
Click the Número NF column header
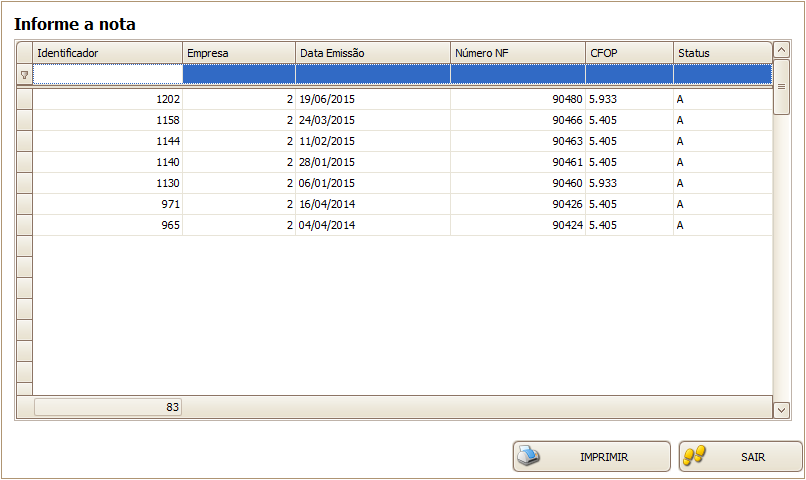point(517,52)
